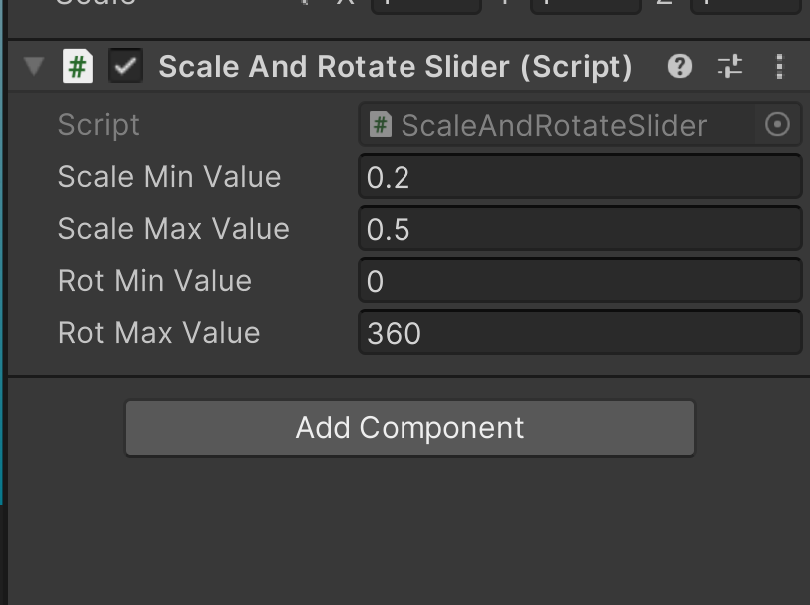The width and height of the screenshot is (810, 605).
Task: Select the Scale And Rotate Slider (Script) title
Action: click(395, 67)
